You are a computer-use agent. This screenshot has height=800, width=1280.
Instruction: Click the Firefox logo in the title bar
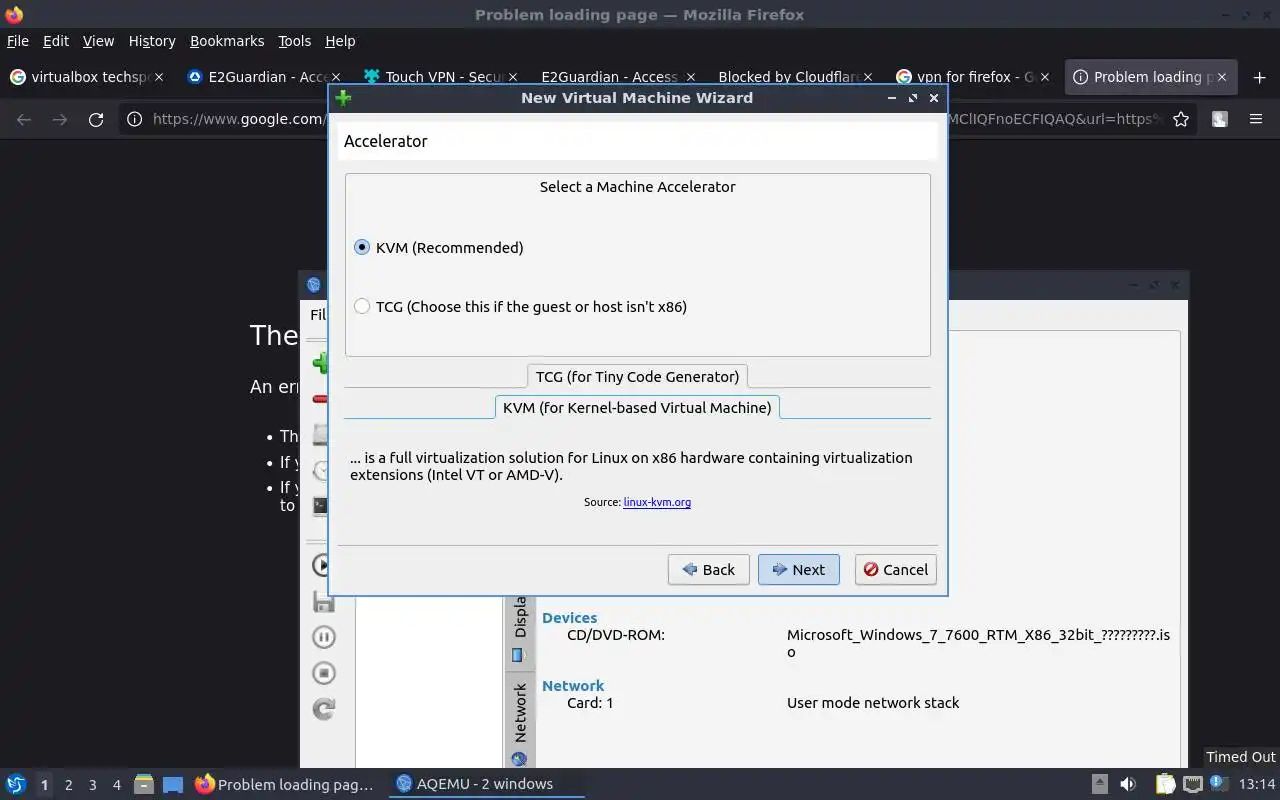14,14
